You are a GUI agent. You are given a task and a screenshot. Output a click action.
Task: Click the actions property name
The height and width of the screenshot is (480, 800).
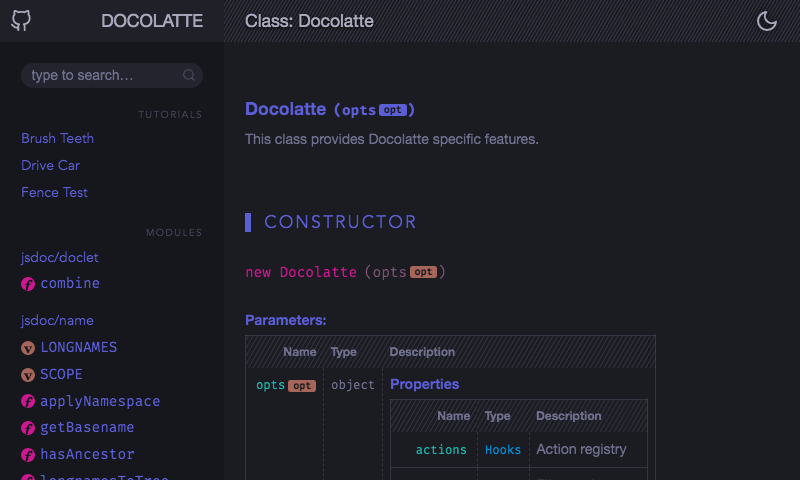441,450
